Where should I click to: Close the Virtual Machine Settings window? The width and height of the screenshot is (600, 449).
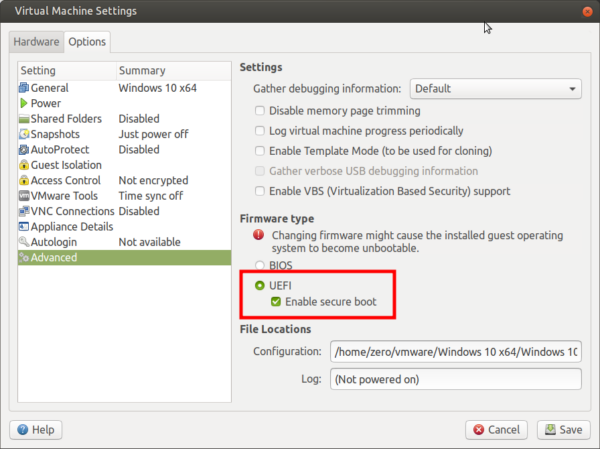[587, 11]
